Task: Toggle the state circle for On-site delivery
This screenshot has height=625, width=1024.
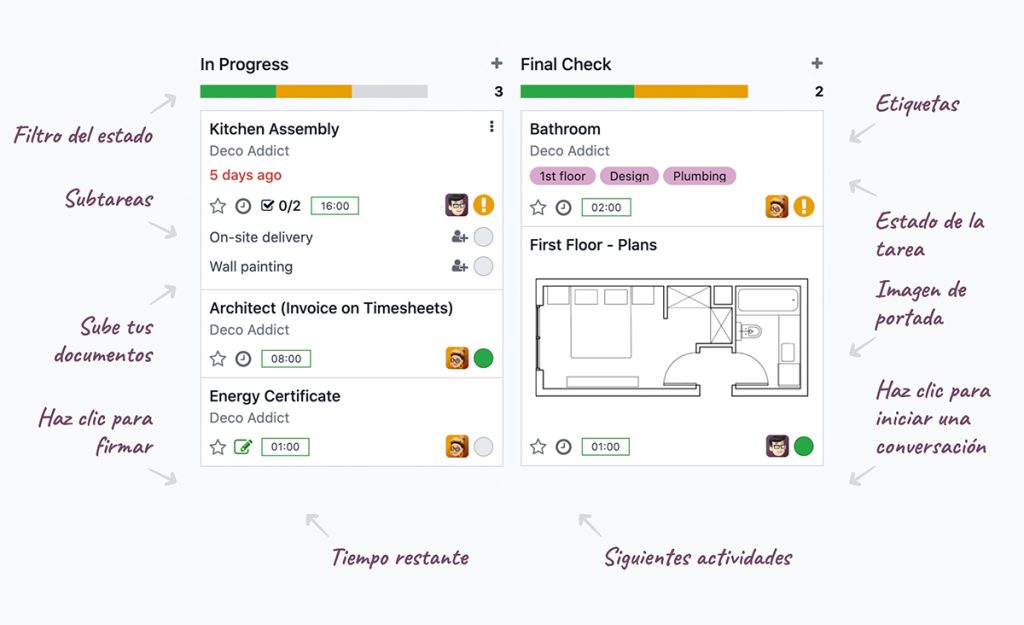Action: click(483, 236)
